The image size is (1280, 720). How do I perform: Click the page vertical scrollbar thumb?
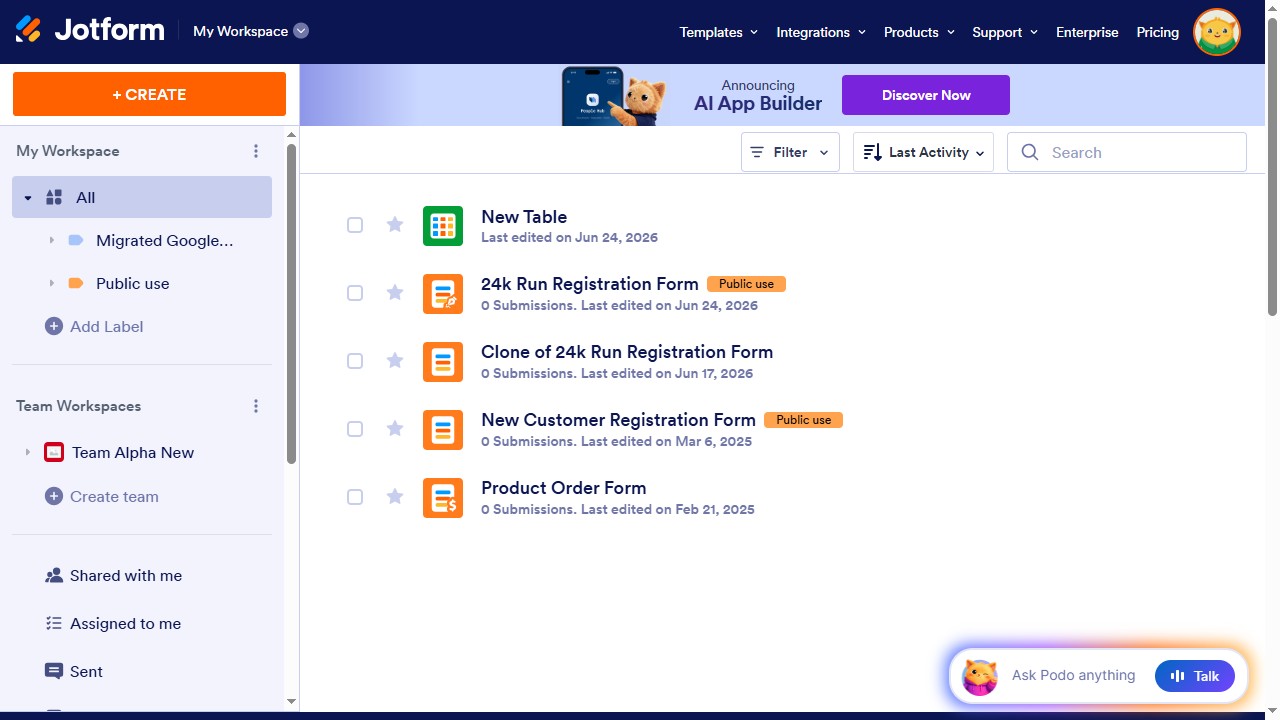1272,166
